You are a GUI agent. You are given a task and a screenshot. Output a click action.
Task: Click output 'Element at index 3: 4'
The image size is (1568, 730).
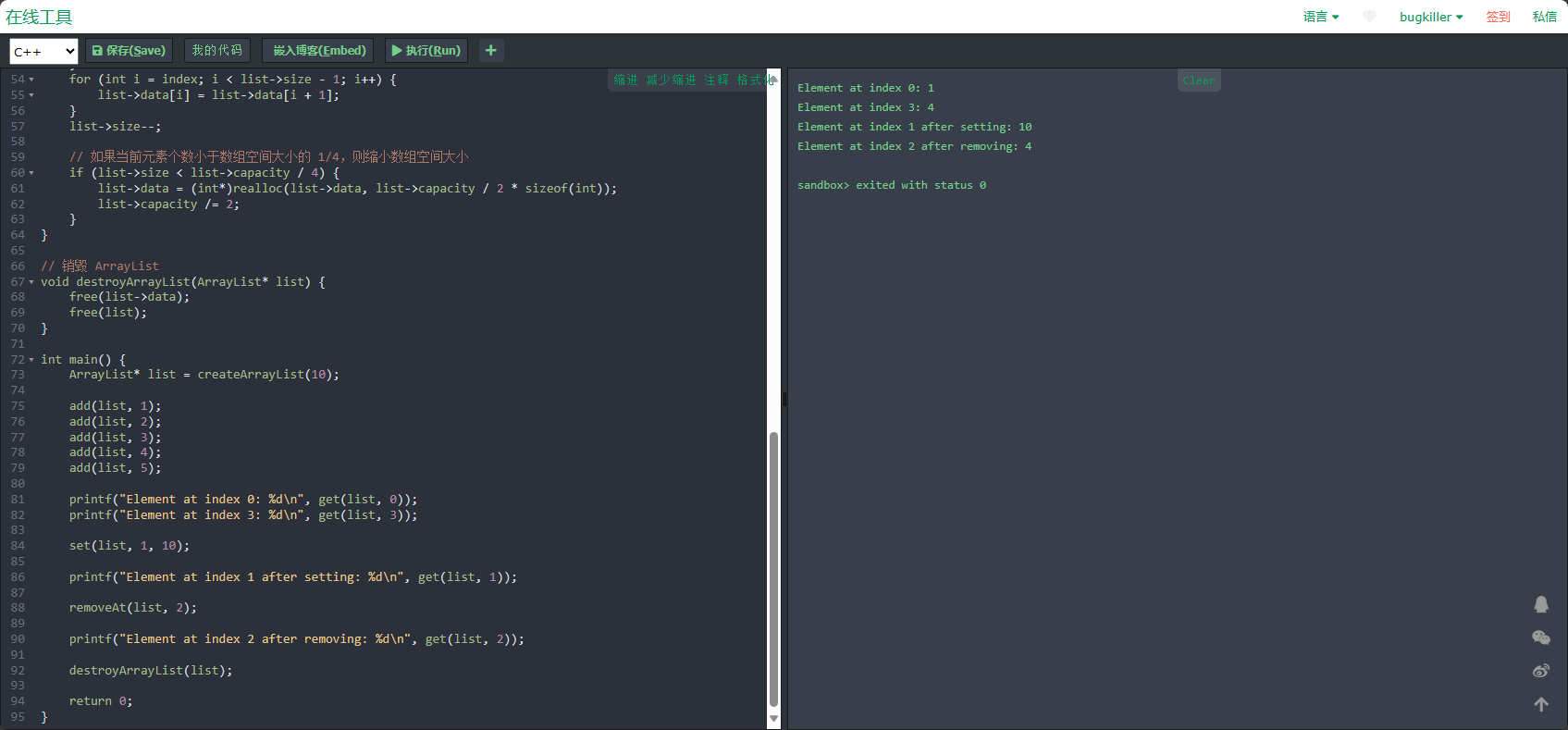point(866,107)
